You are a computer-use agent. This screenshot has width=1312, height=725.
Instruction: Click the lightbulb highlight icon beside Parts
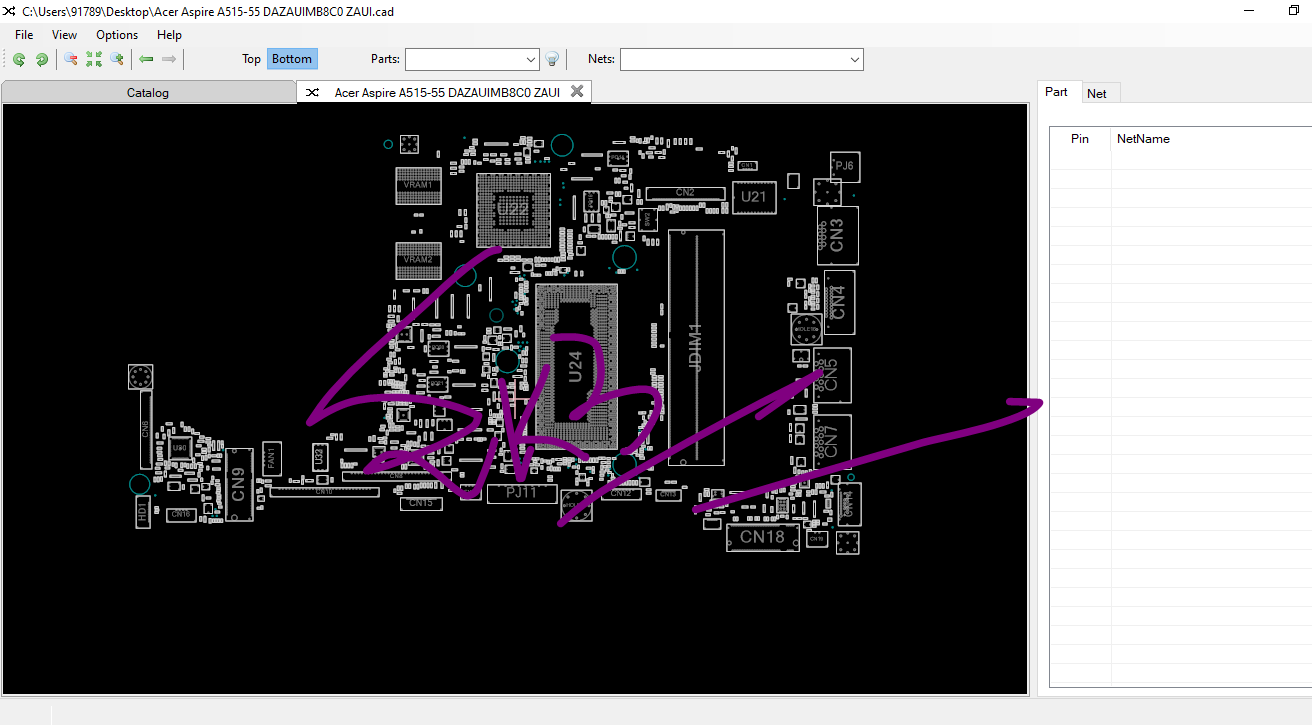[x=551, y=60]
